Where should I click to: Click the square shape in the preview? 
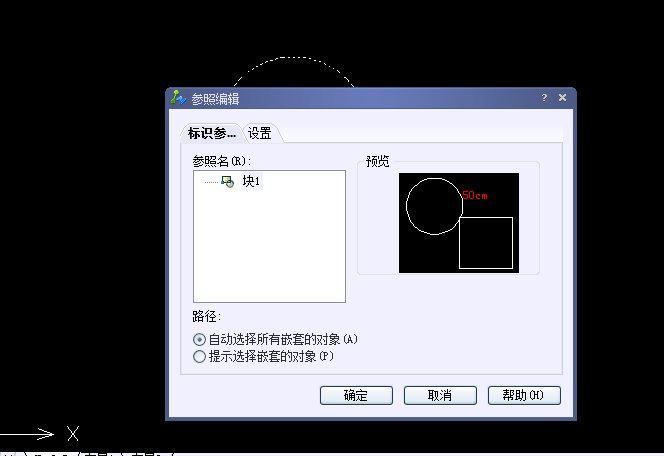pos(486,243)
